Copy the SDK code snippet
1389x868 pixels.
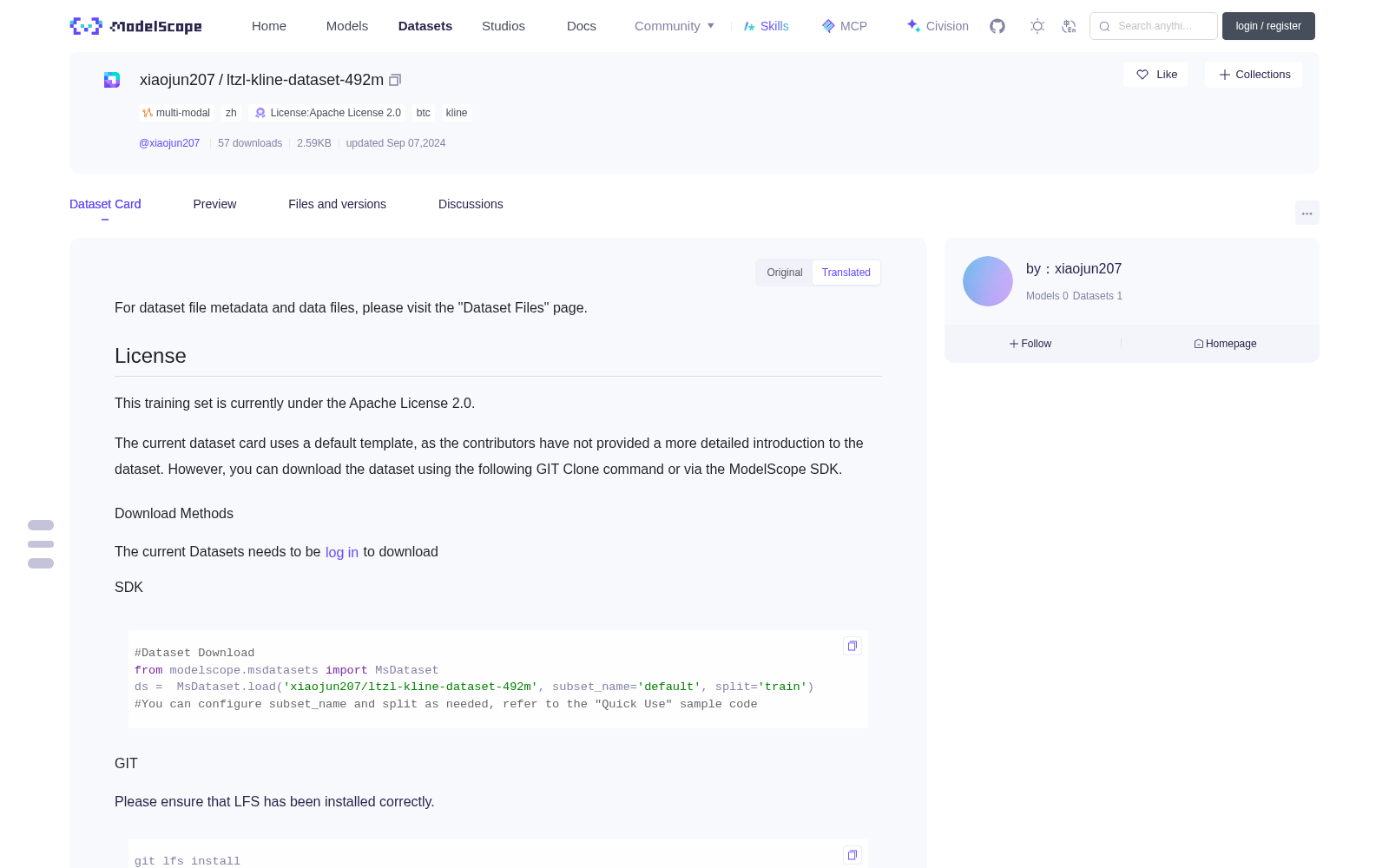pos(852,646)
